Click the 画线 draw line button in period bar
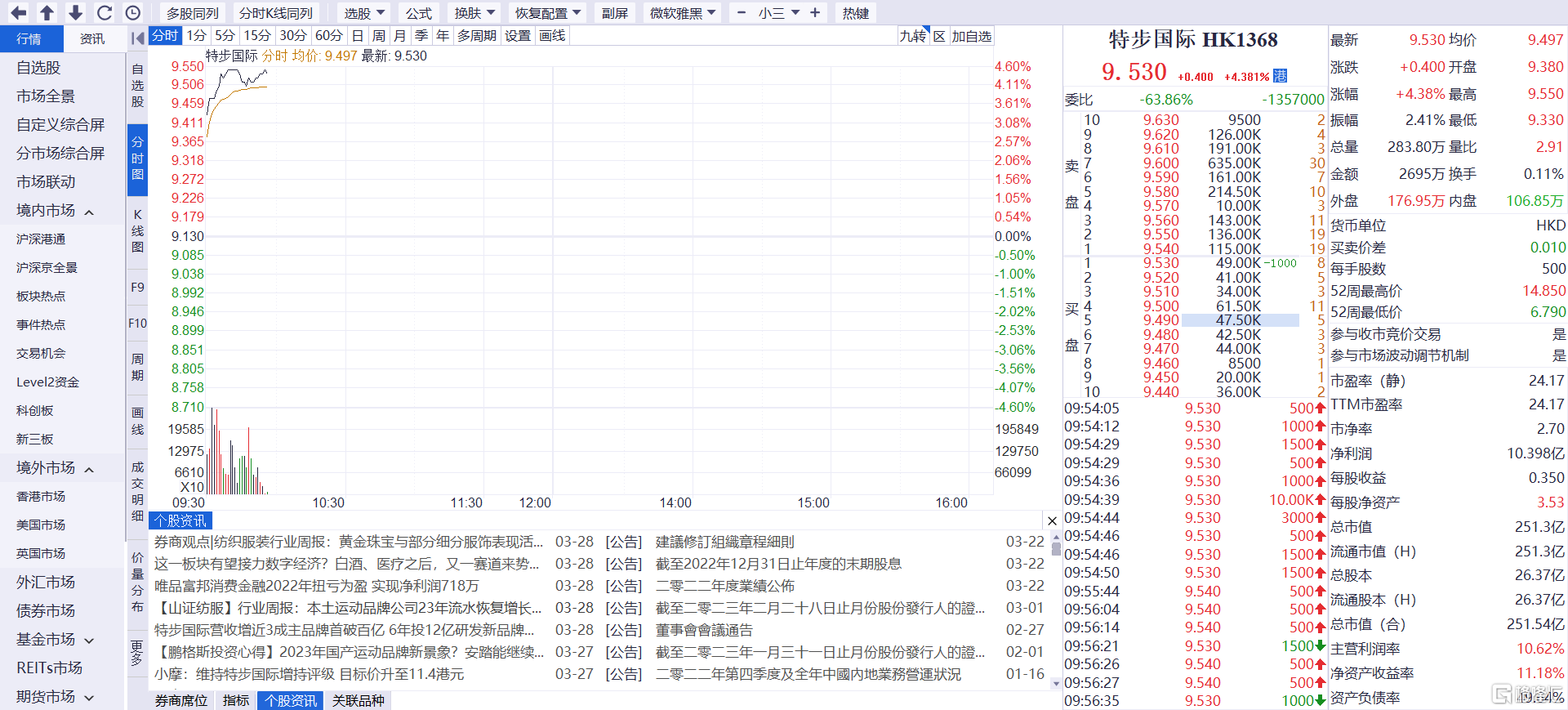Viewport: 1568px width, 710px height. [x=552, y=35]
